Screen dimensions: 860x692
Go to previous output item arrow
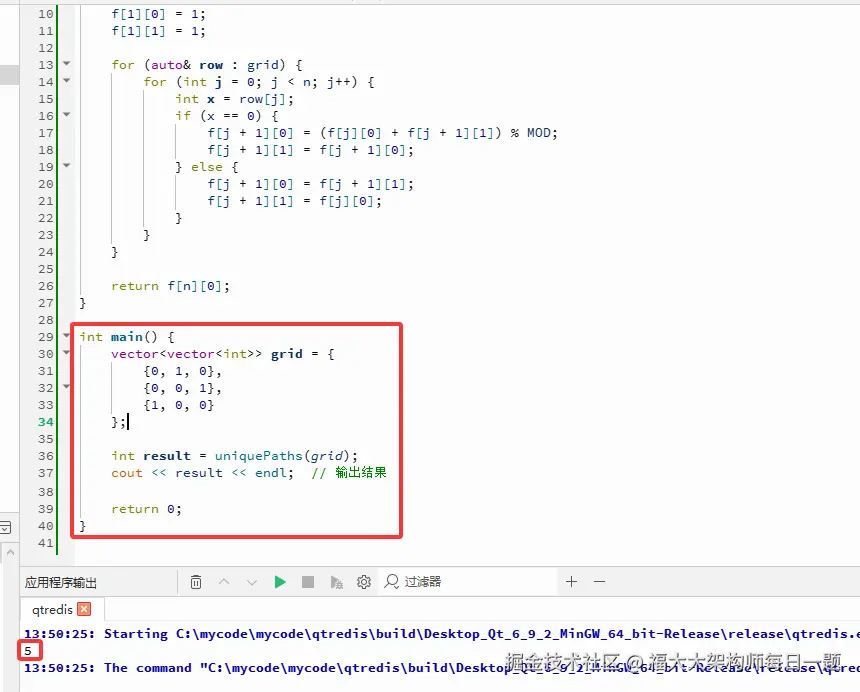(224, 582)
